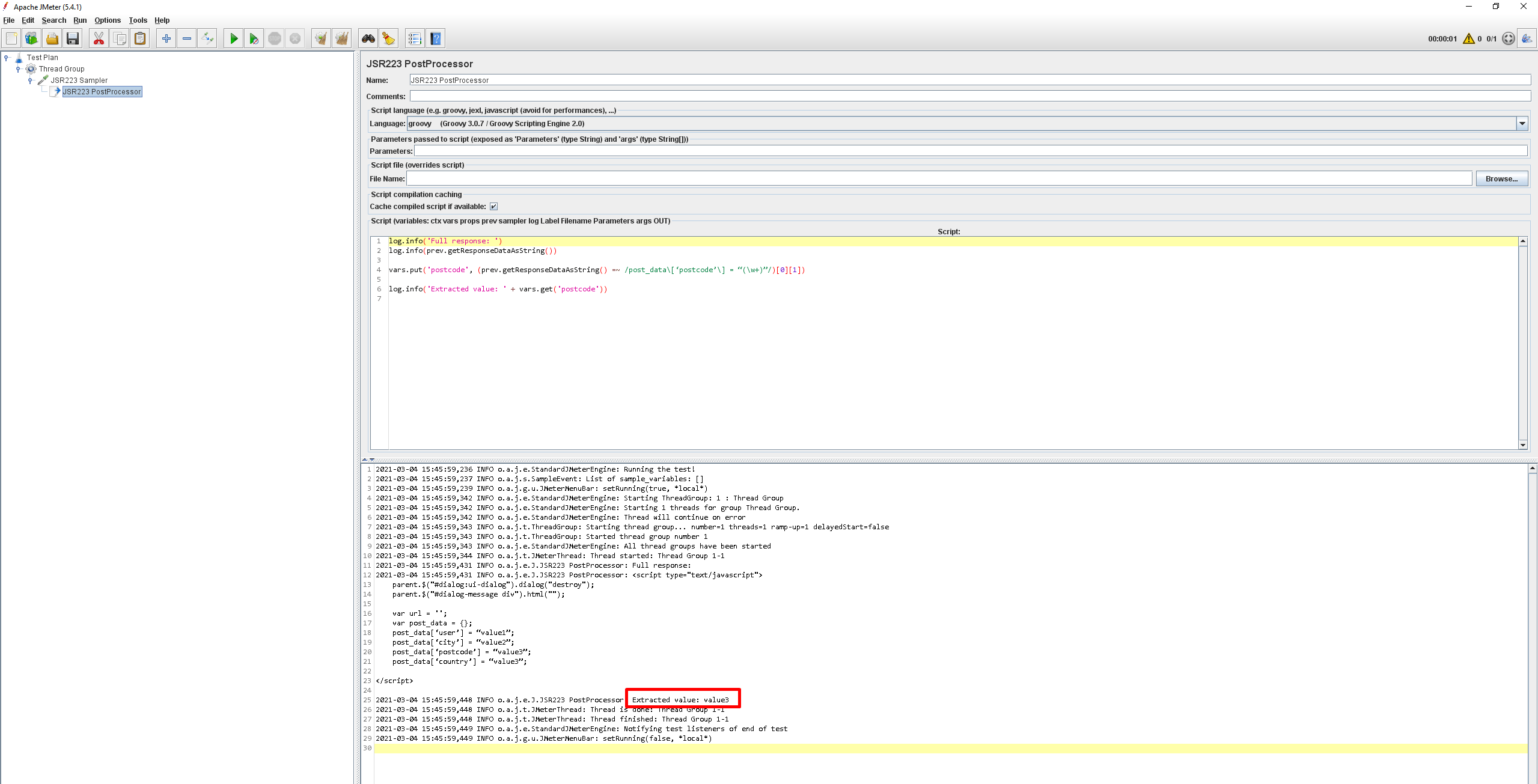Open the Options menu

click(x=107, y=20)
